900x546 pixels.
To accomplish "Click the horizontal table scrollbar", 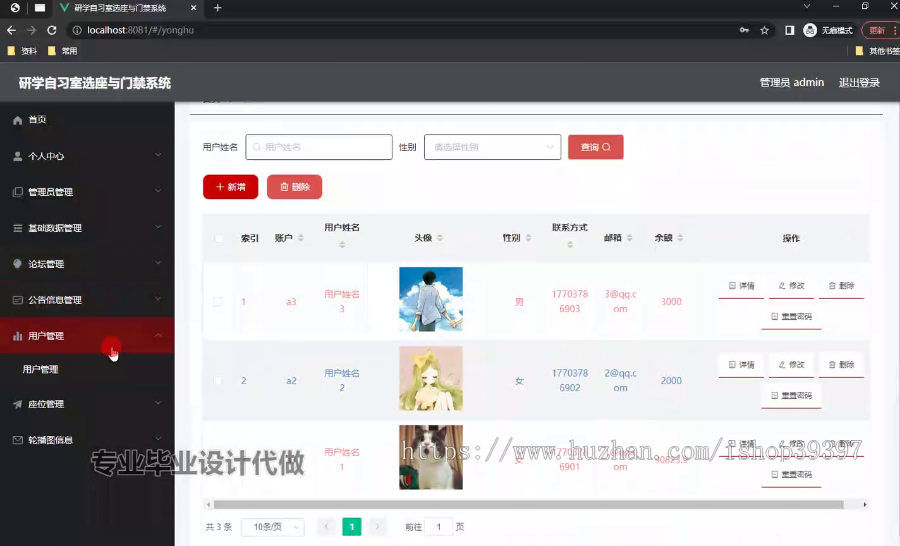I will pos(528,505).
